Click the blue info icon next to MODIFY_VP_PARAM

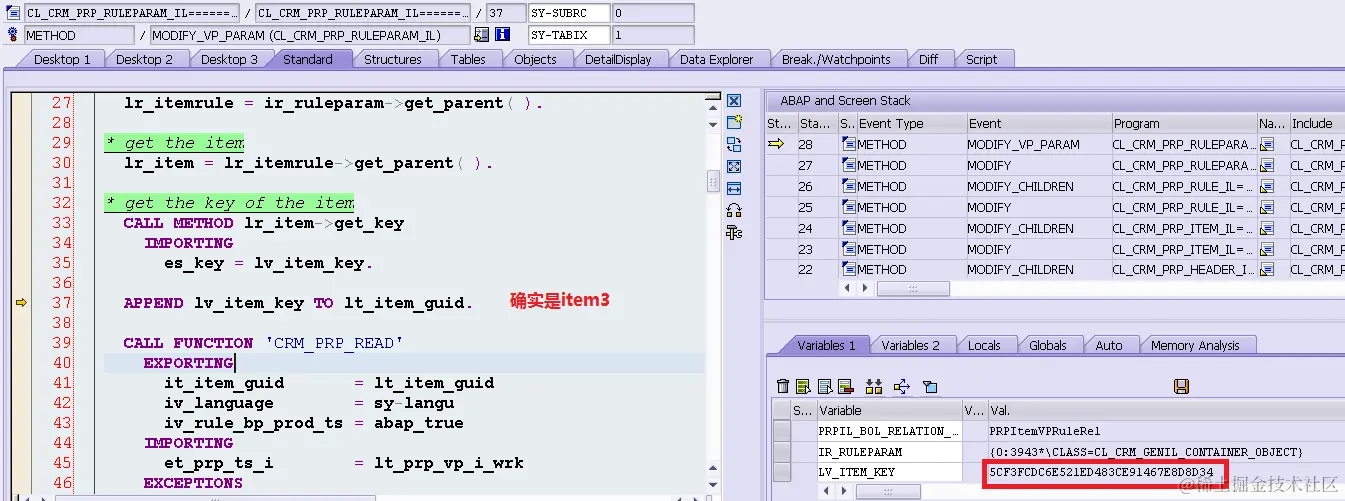[503, 35]
